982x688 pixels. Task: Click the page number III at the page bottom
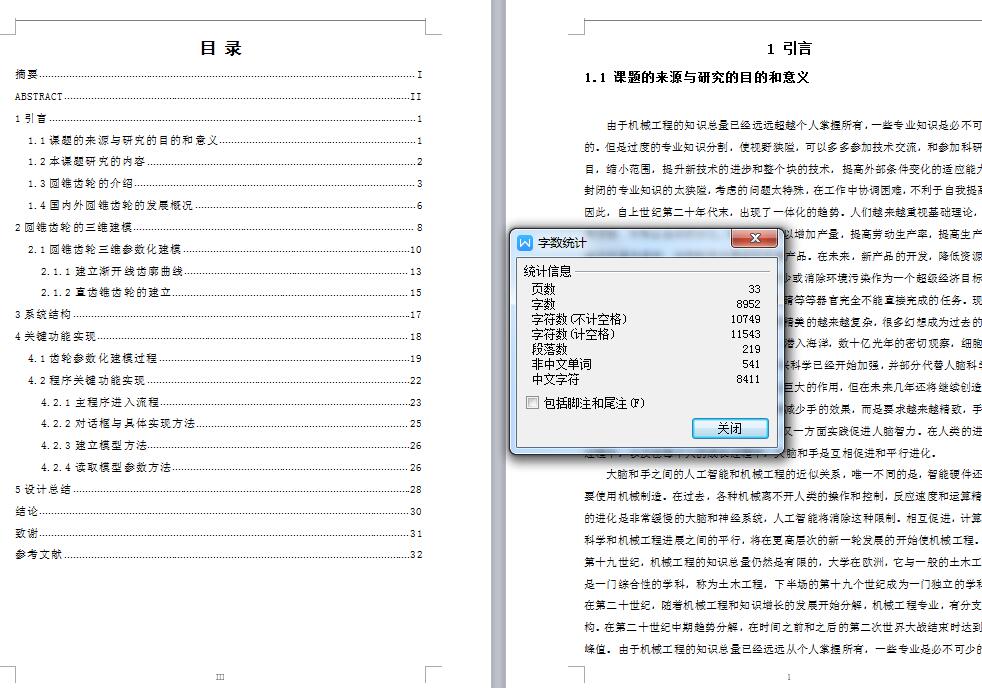pos(219,677)
